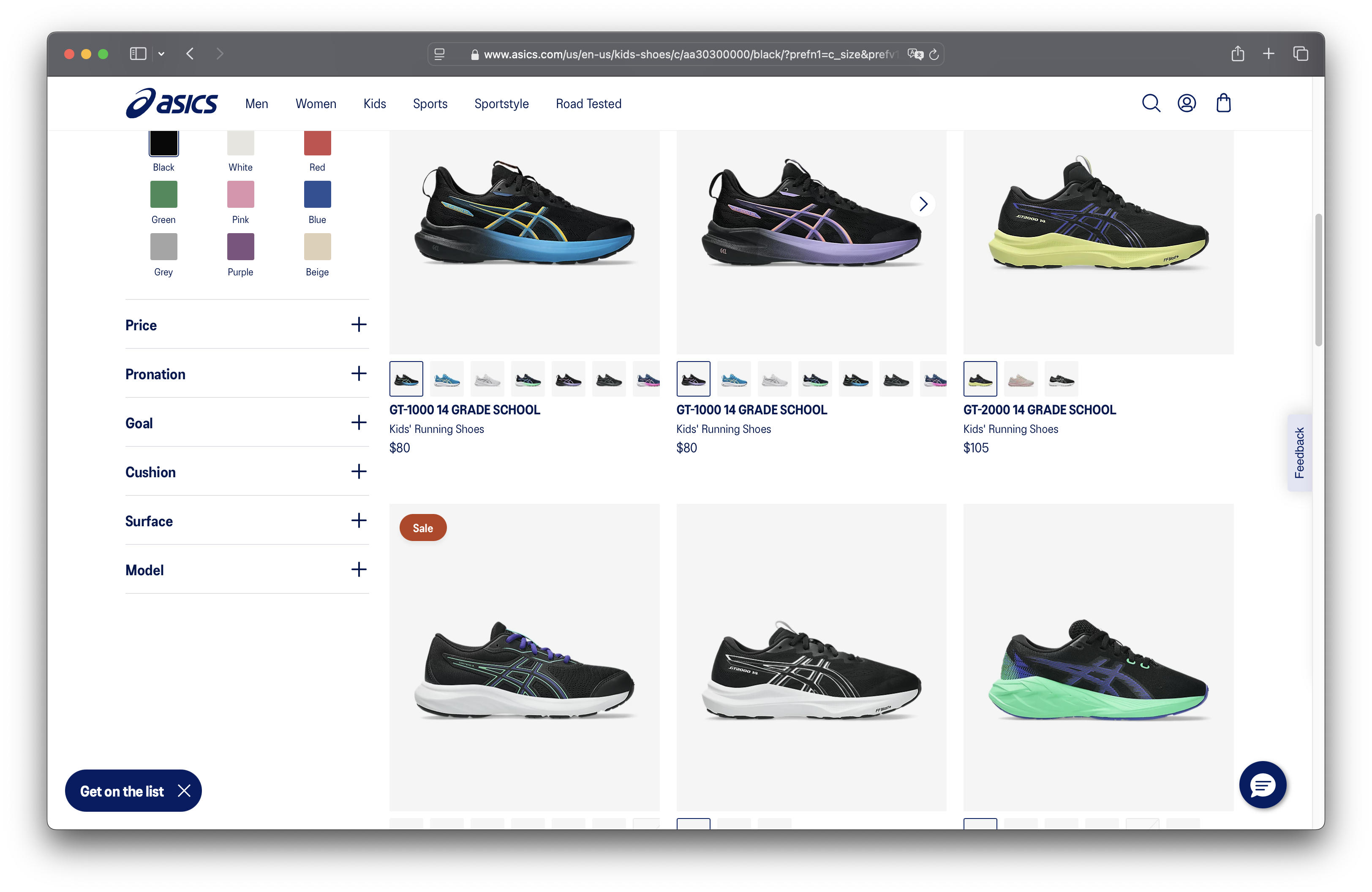1372x892 pixels.
Task: Open first GT-1000 14 Grade School link
Action: [465, 410]
